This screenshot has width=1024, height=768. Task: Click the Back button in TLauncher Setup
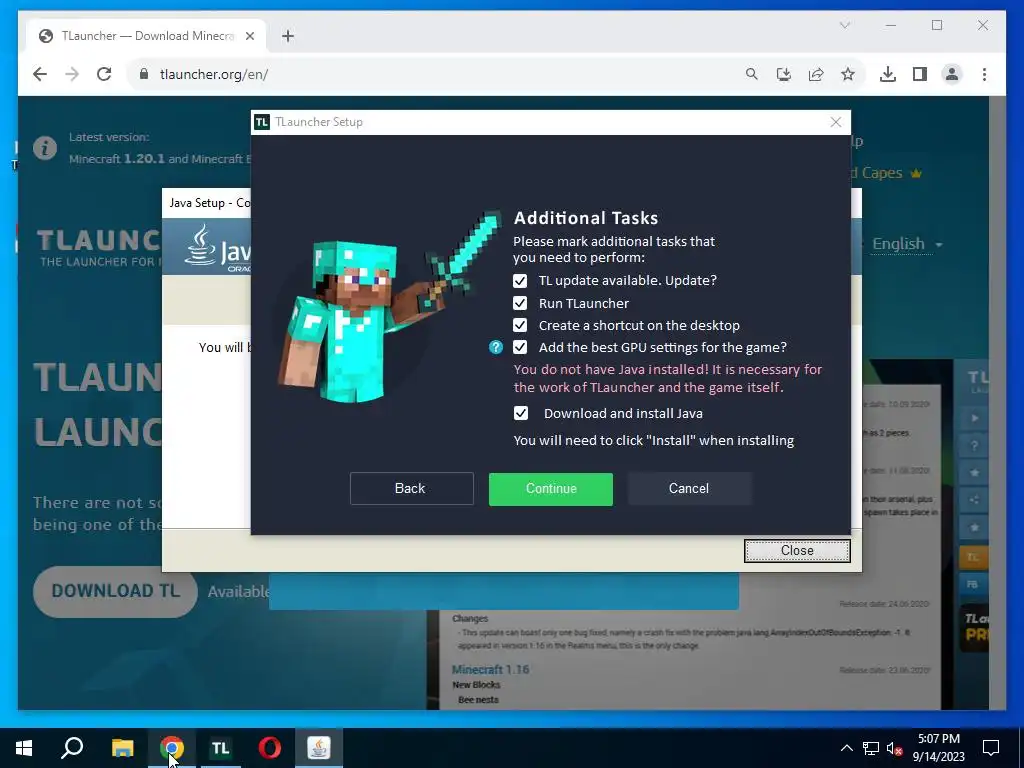point(411,488)
